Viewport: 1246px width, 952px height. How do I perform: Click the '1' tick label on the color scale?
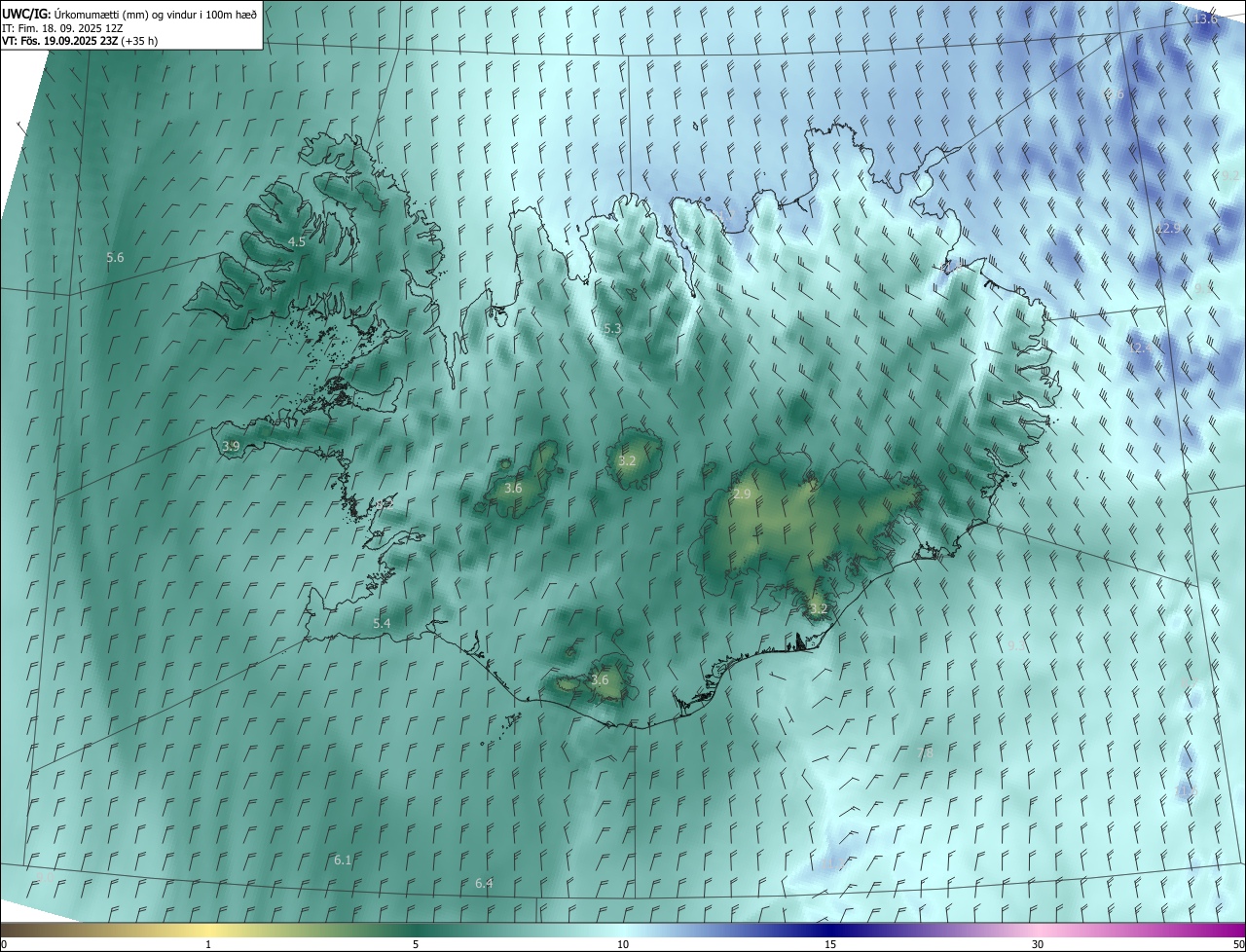coord(208,944)
